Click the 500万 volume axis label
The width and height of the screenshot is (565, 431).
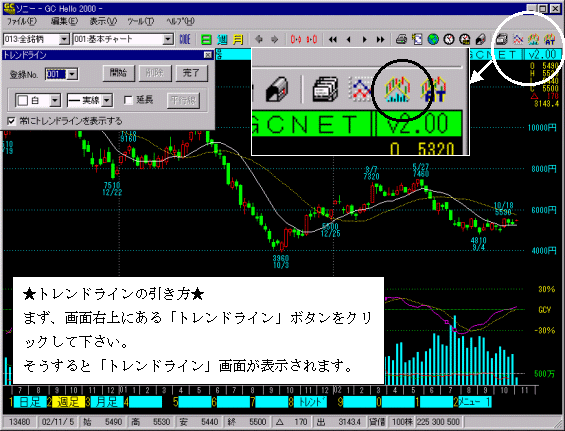click(x=544, y=374)
